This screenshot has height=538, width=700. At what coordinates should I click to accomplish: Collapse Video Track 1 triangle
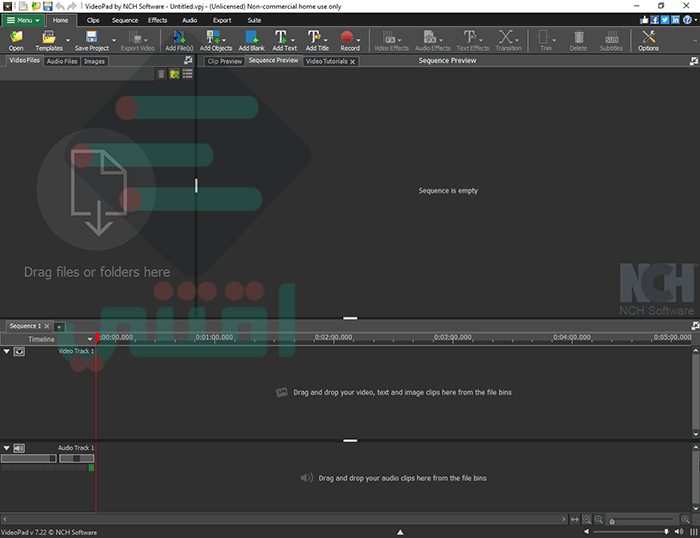click(6, 351)
